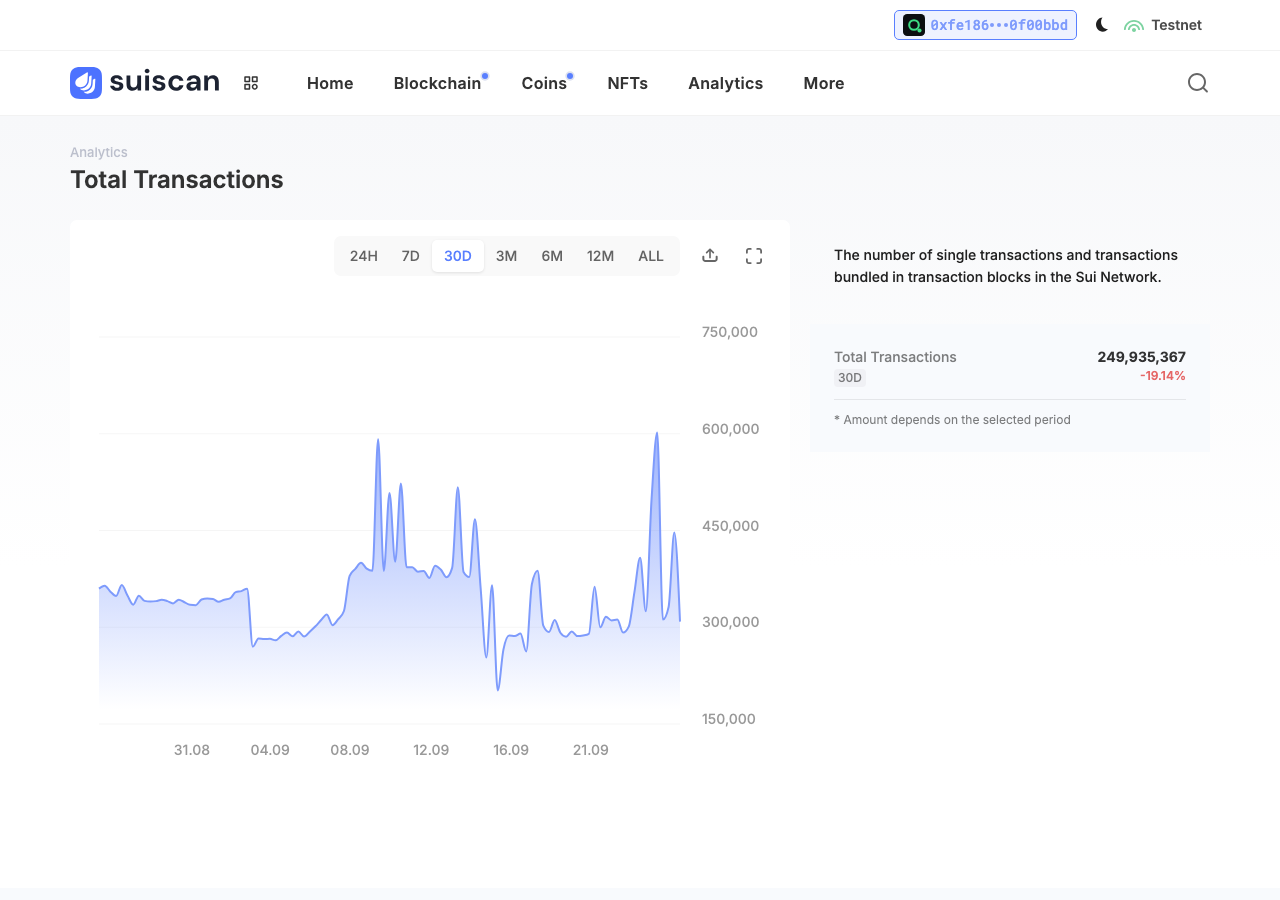
Task: Click the suiscan logo icon
Action: click(86, 83)
